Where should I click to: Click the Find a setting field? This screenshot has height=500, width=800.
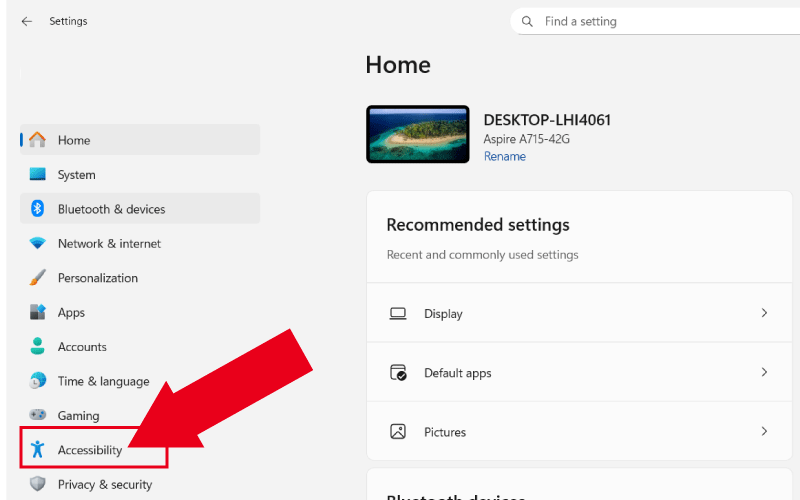pyautogui.click(x=660, y=21)
